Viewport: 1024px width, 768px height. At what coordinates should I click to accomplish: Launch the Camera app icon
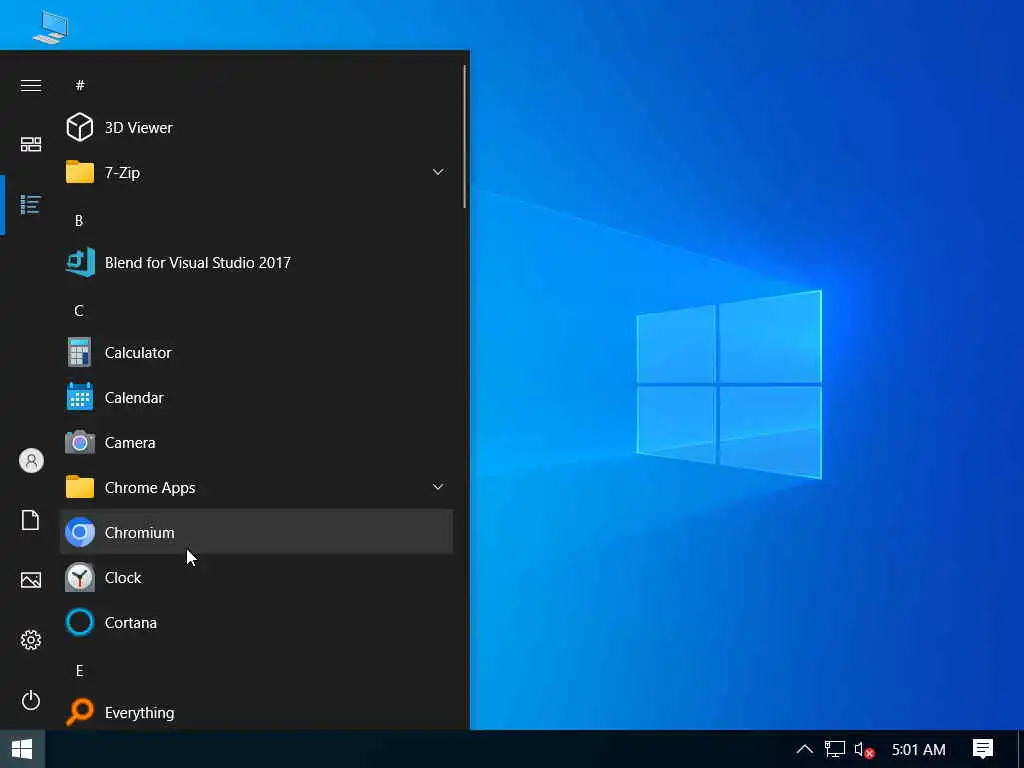pos(80,443)
